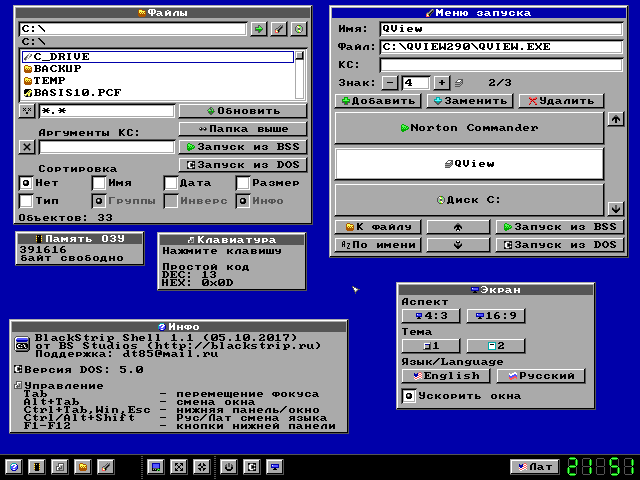This screenshot has width=640, height=480.
Task: Click the file list scrollbar up arrow
Action: pos(300,56)
